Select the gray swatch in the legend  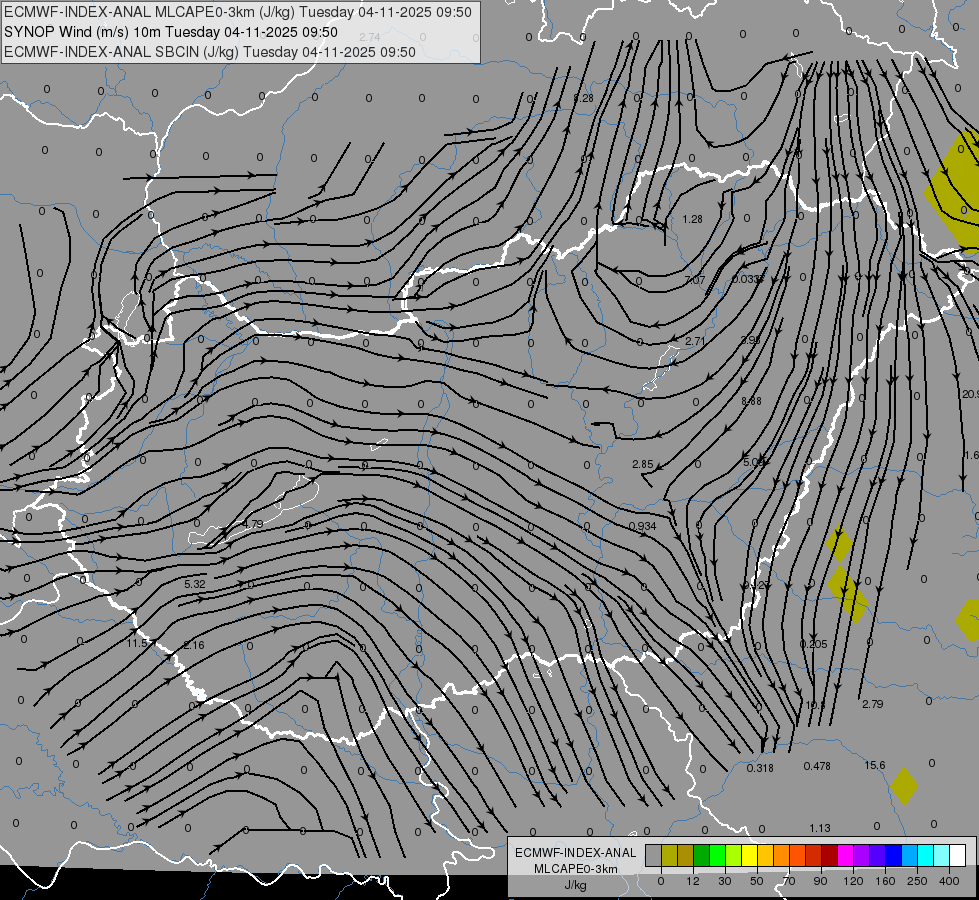tap(654, 856)
